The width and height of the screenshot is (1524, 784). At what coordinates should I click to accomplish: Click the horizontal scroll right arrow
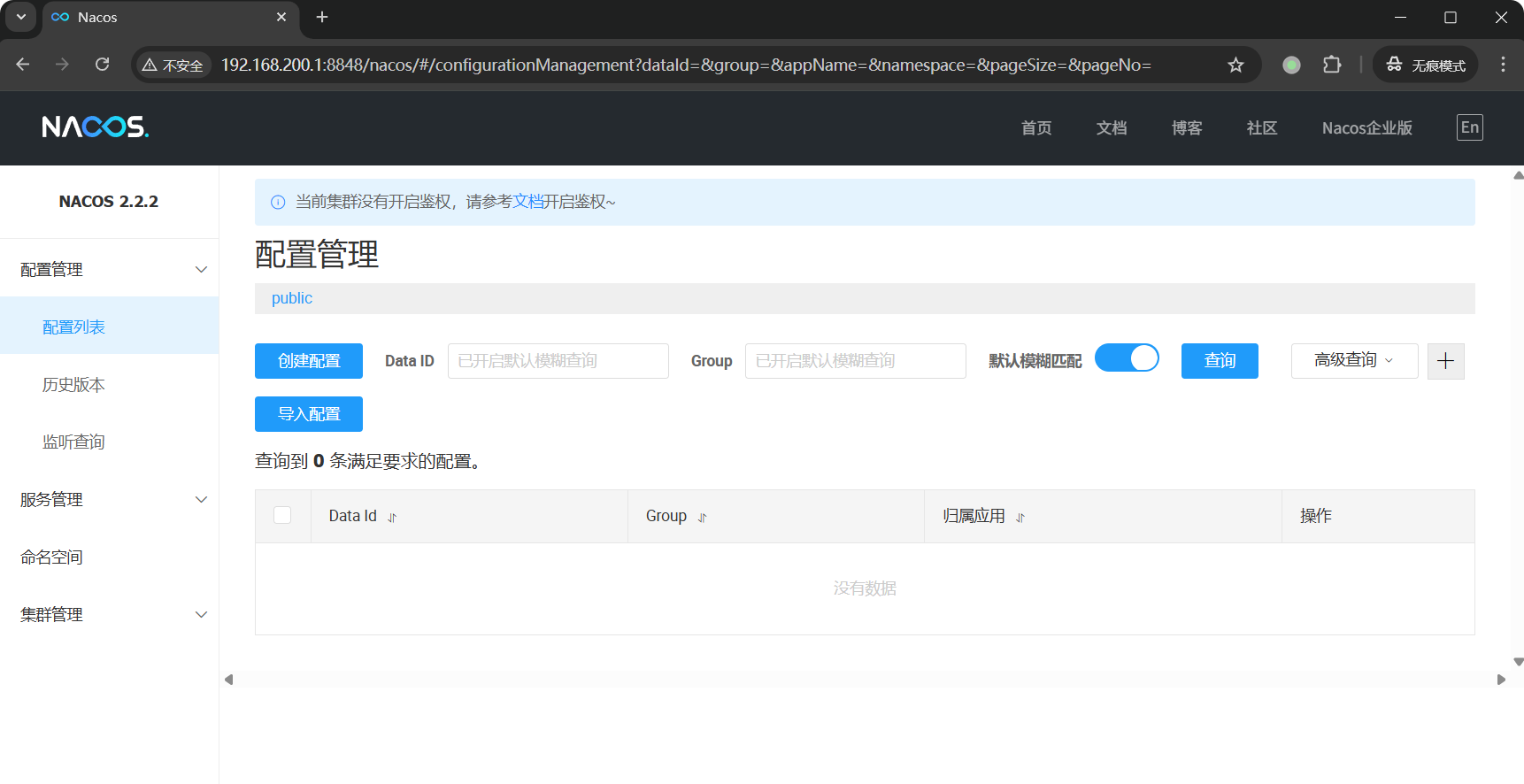[1501, 680]
